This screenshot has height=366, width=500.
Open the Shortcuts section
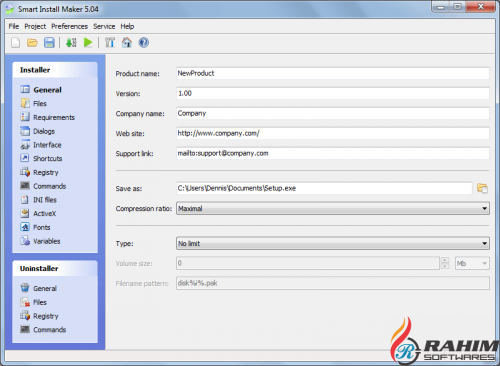coord(41,159)
